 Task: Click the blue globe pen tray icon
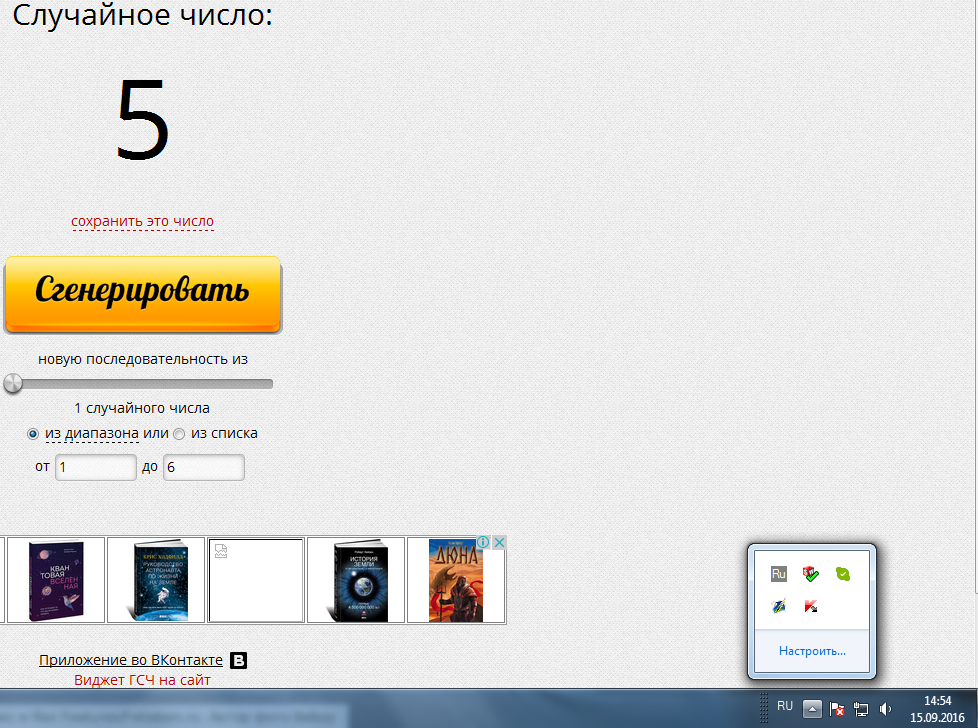(779, 606)
